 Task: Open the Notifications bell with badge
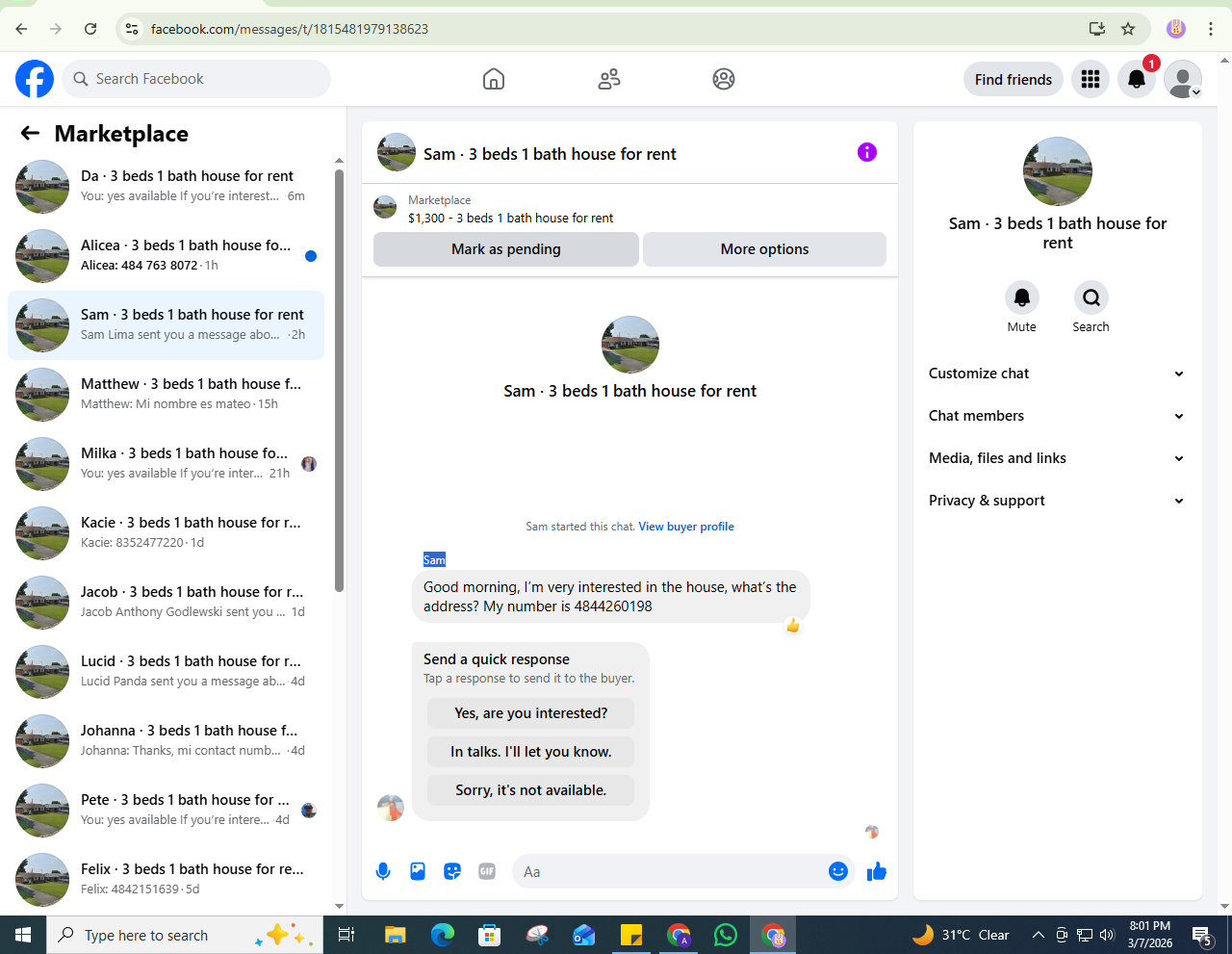pyautogui.click(x=1137, y=79)
